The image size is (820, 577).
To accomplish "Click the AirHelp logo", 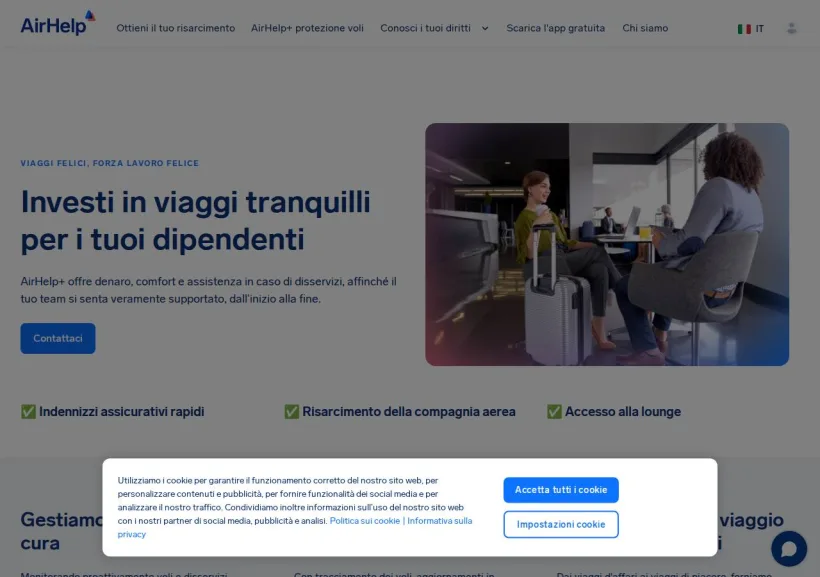I will (58, 23).
